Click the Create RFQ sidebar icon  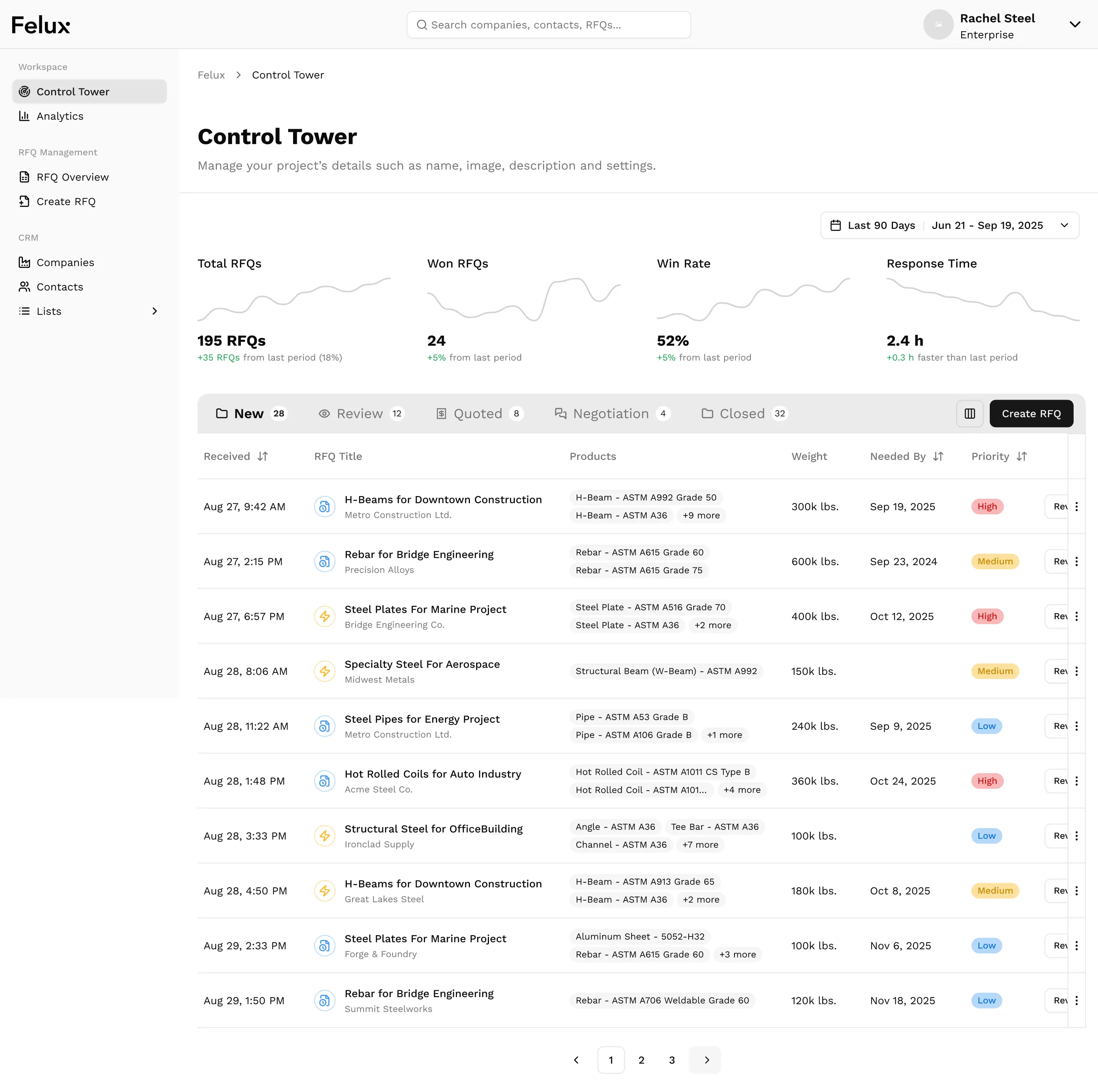pyautogui.click(x=24, y=201)
